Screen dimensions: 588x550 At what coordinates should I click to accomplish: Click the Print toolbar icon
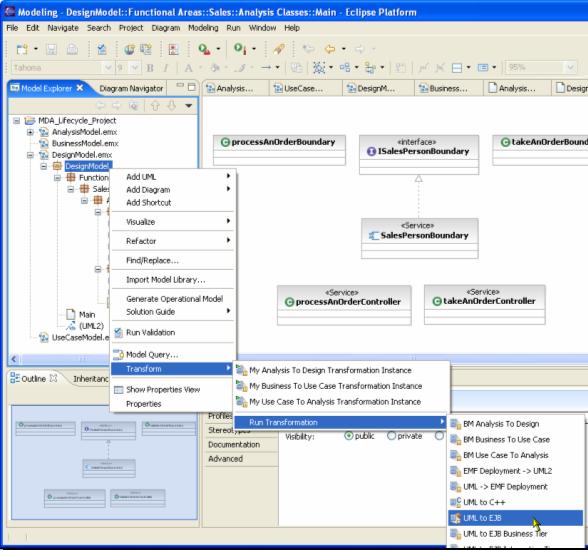pos(72,49)
